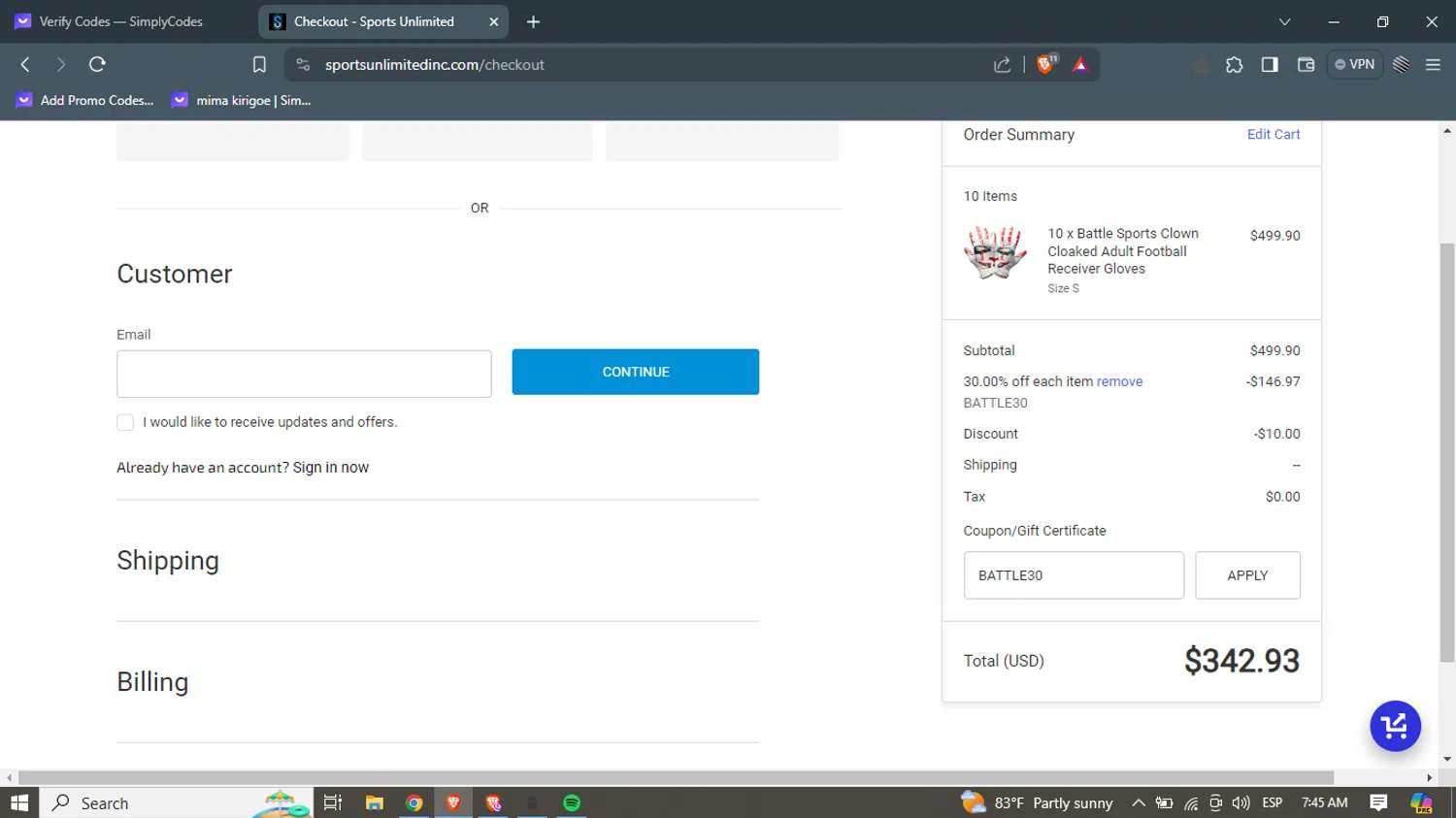1456x818 pixels.
Task: Click the battery icon in system tray
Action: pos(1165,802)
